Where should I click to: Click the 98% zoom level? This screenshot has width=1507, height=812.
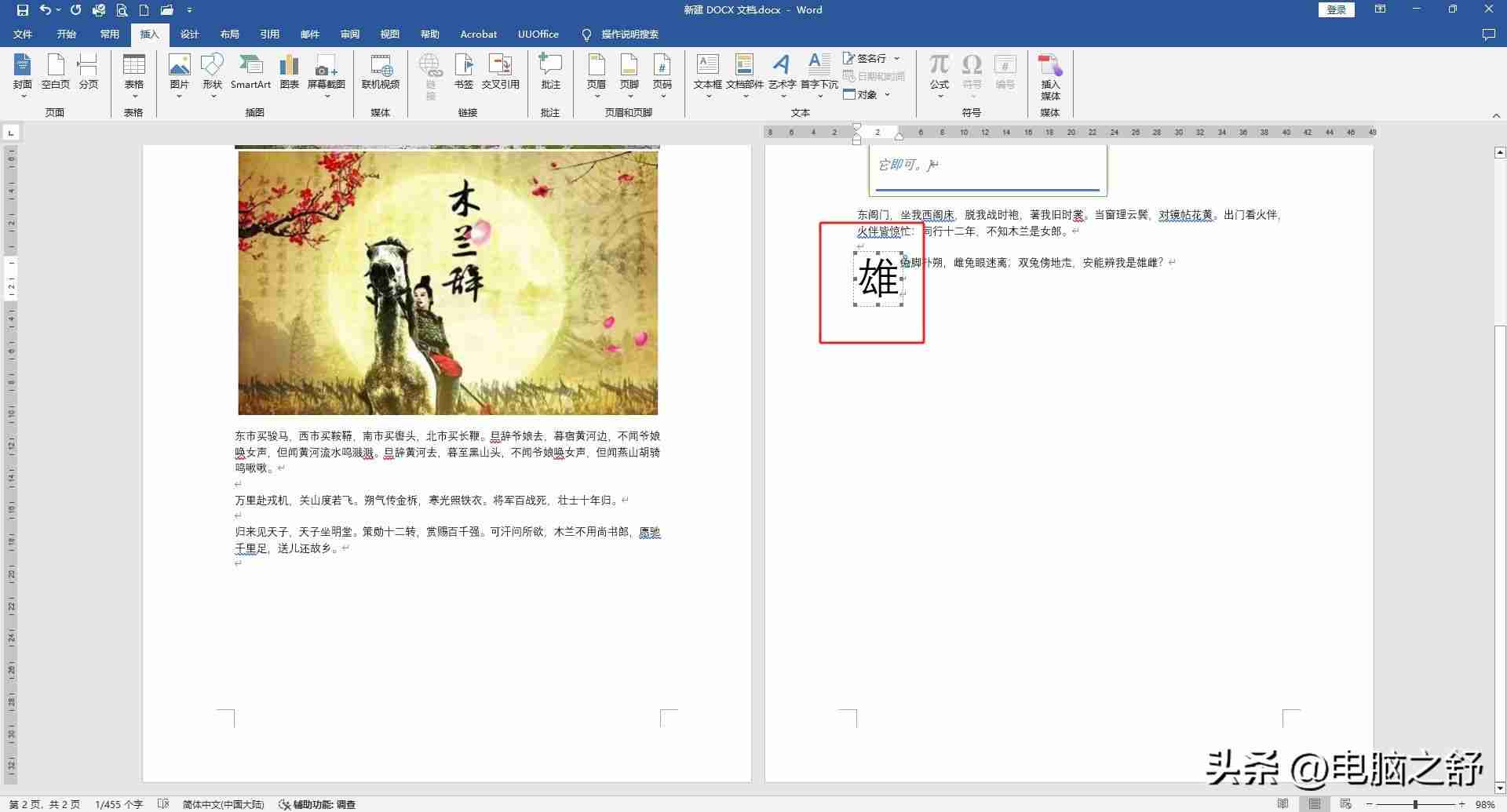click(x=1485, y=804)
